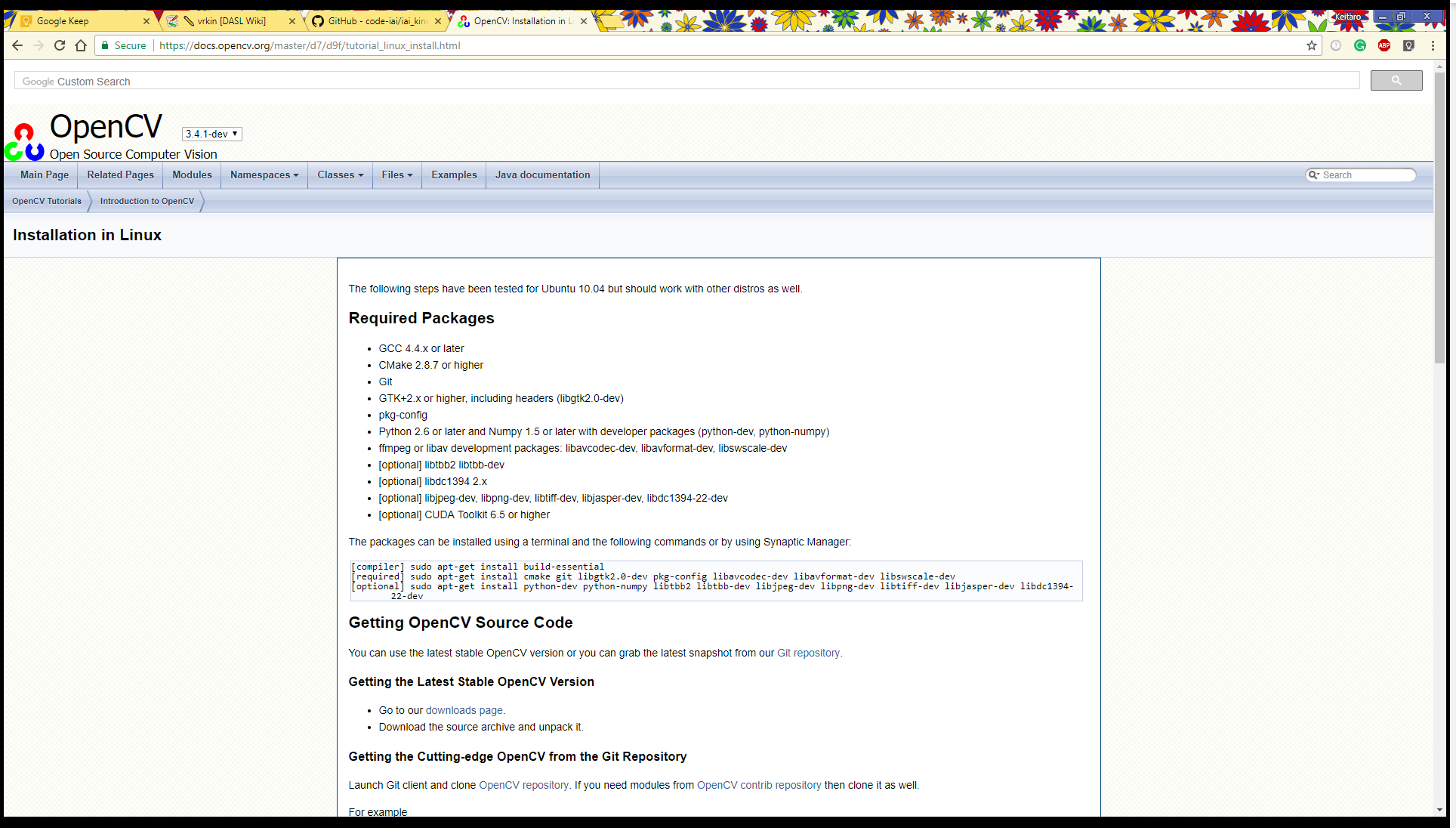Click the '[optional] libdc1394 2.x' item

click(x=433, y=481)
